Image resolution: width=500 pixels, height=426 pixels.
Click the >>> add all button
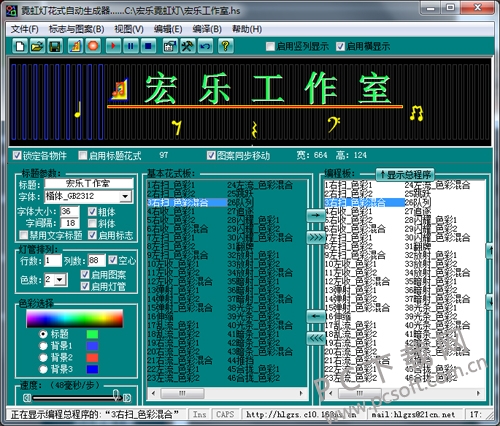coord(315,237)
